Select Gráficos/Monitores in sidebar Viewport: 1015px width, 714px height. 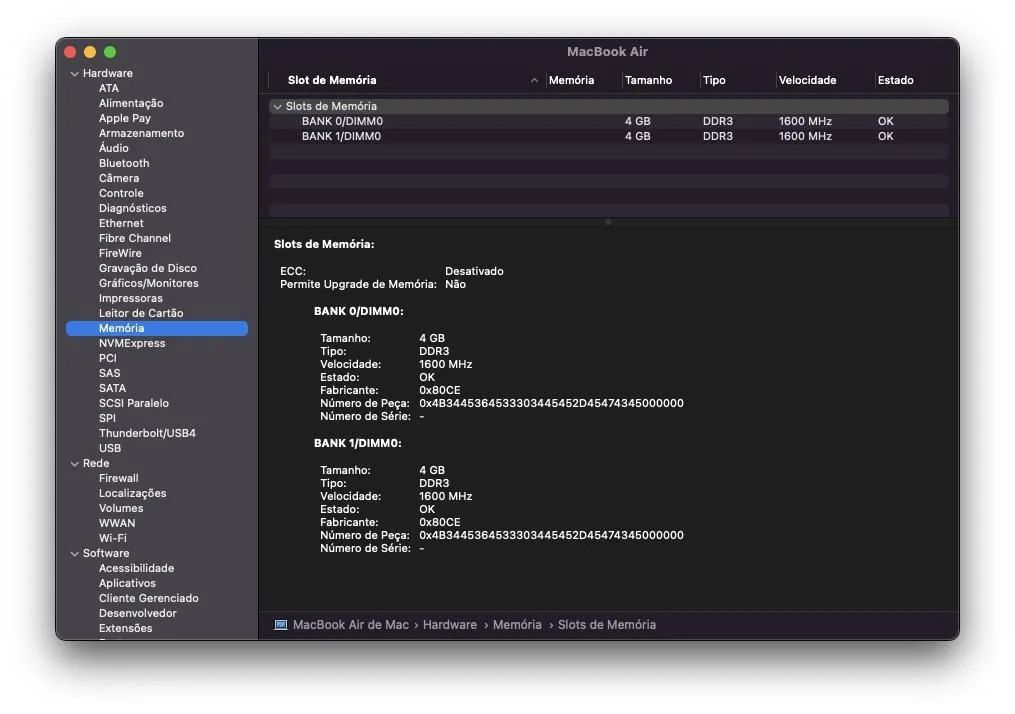pyautogui.click(x=148, y=283)
